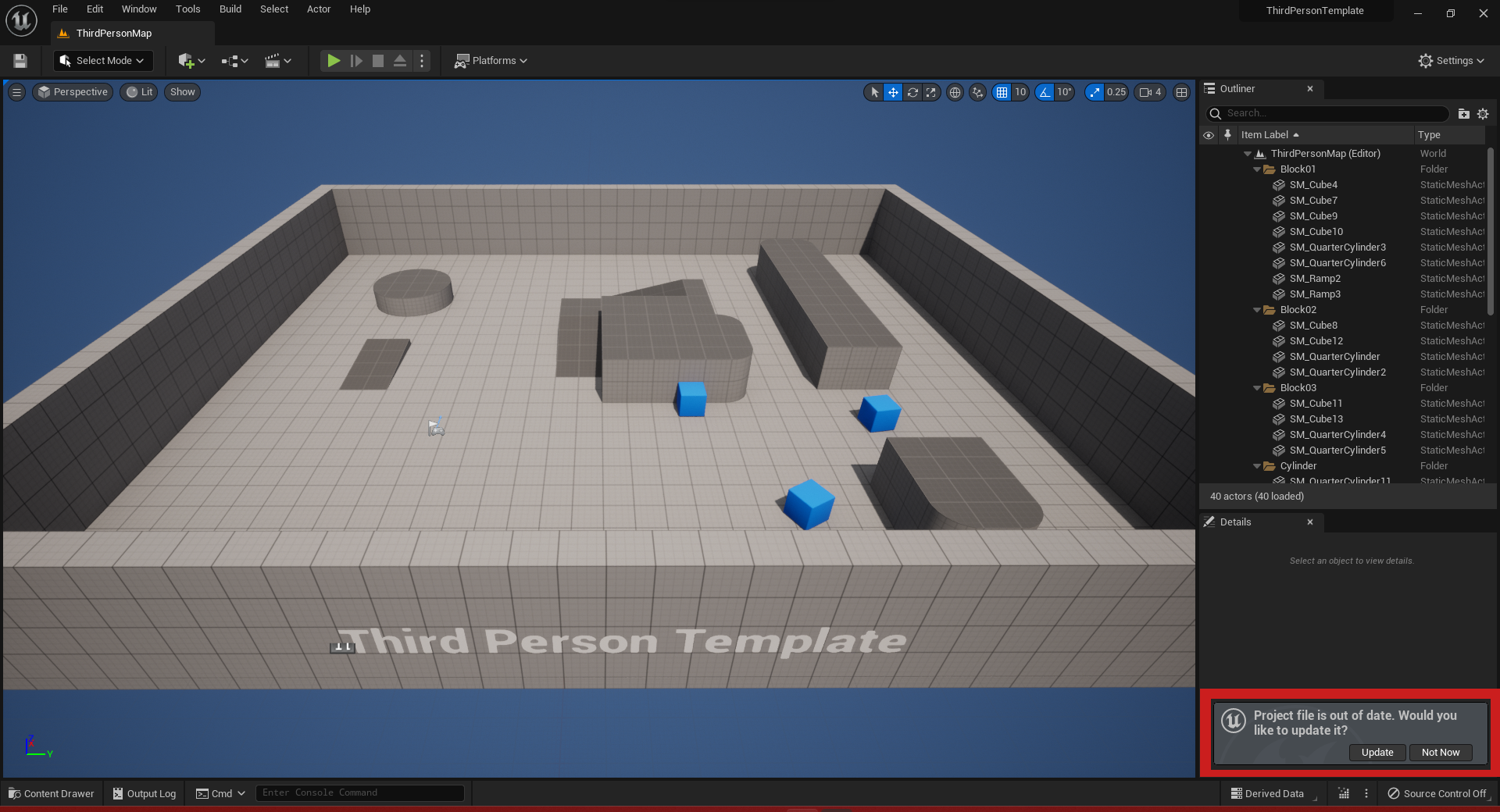Open the Platforms dropdown
The image size is (1500, 812).
coord(491,61)
